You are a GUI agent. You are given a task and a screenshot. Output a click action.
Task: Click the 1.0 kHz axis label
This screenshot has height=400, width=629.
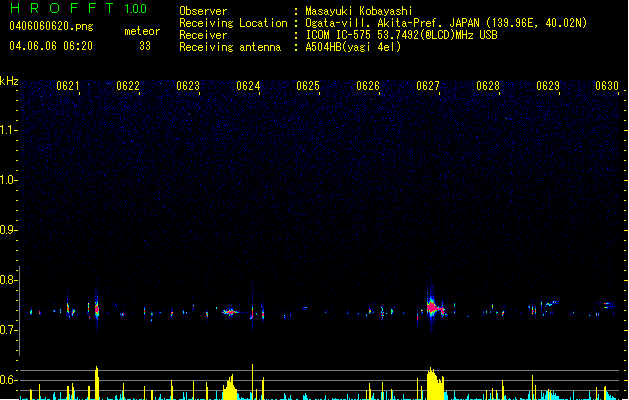(x=9, y=180)
